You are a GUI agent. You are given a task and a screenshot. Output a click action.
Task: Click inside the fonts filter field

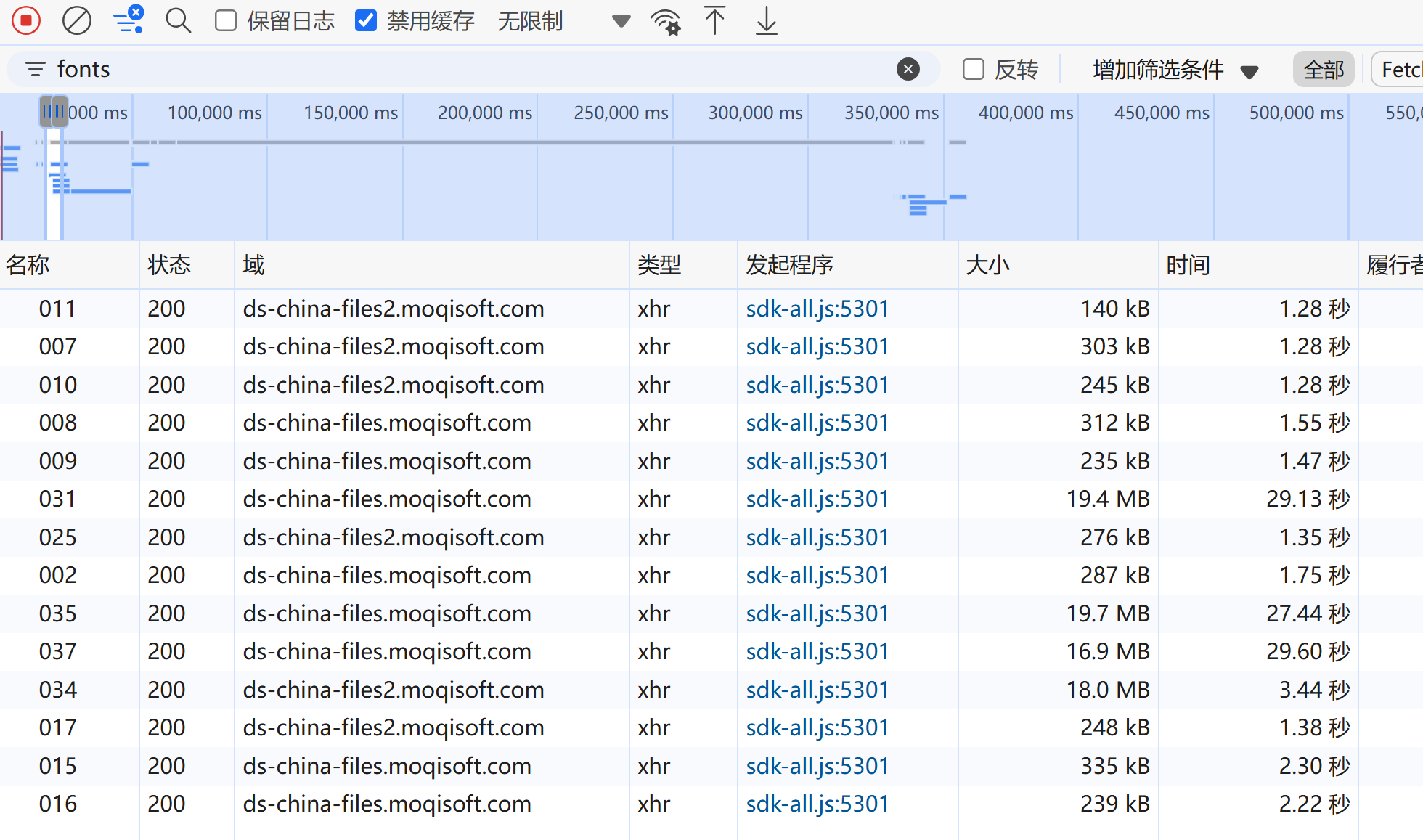point(436,69)
